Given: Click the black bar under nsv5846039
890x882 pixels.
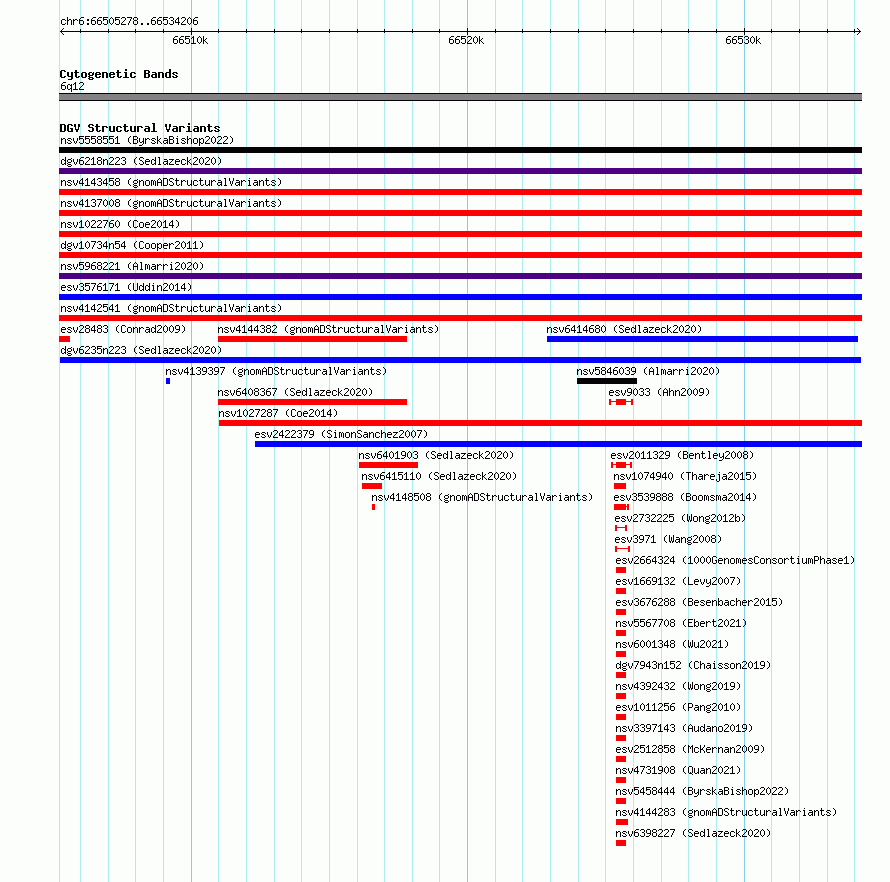Looking at the screenshot, I should 607,381.
